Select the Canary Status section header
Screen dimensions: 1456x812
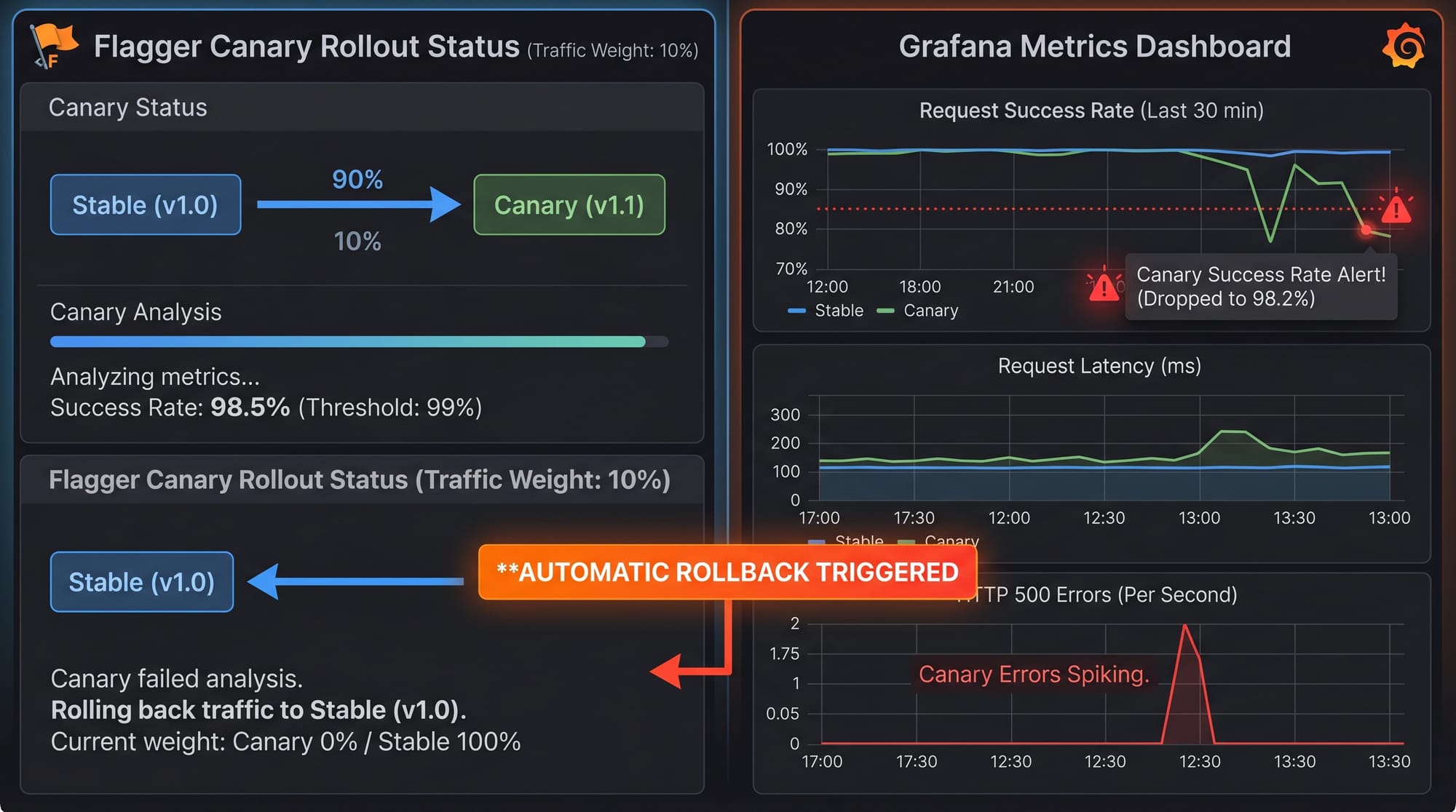point(128,108)
